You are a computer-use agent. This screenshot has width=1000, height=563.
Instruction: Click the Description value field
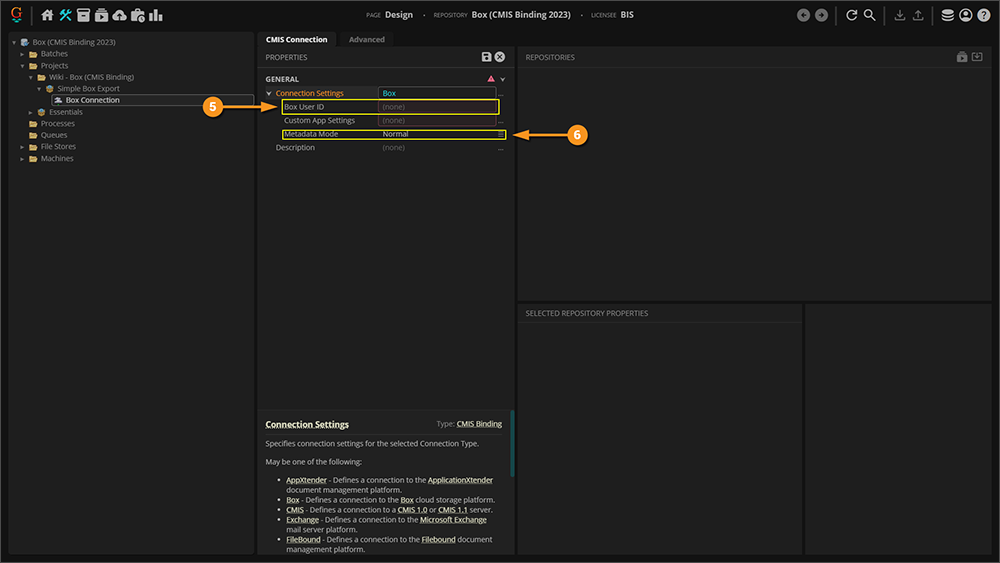[x=437, y=147]
